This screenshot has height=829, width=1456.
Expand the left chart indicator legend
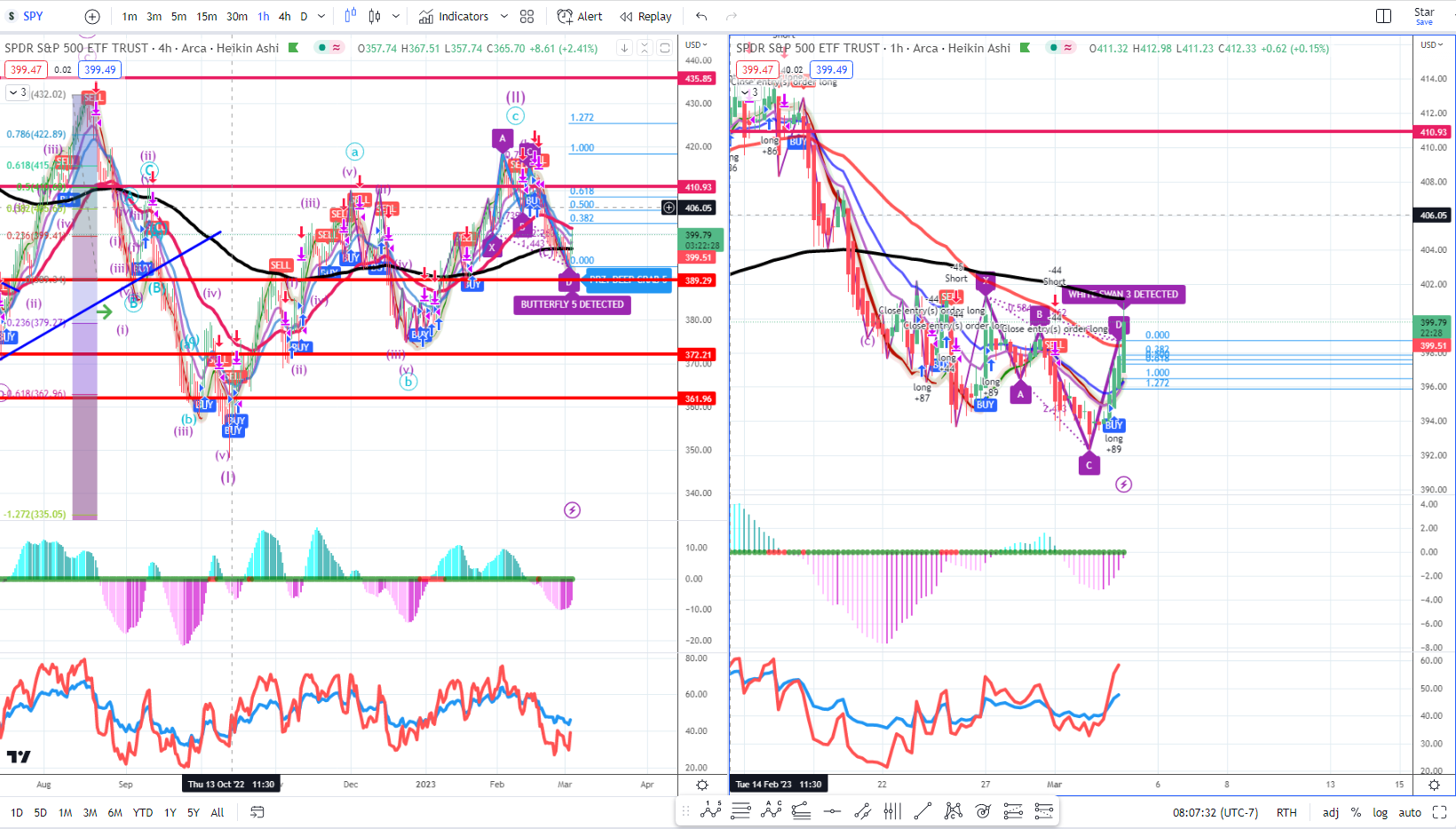(17, 92)
